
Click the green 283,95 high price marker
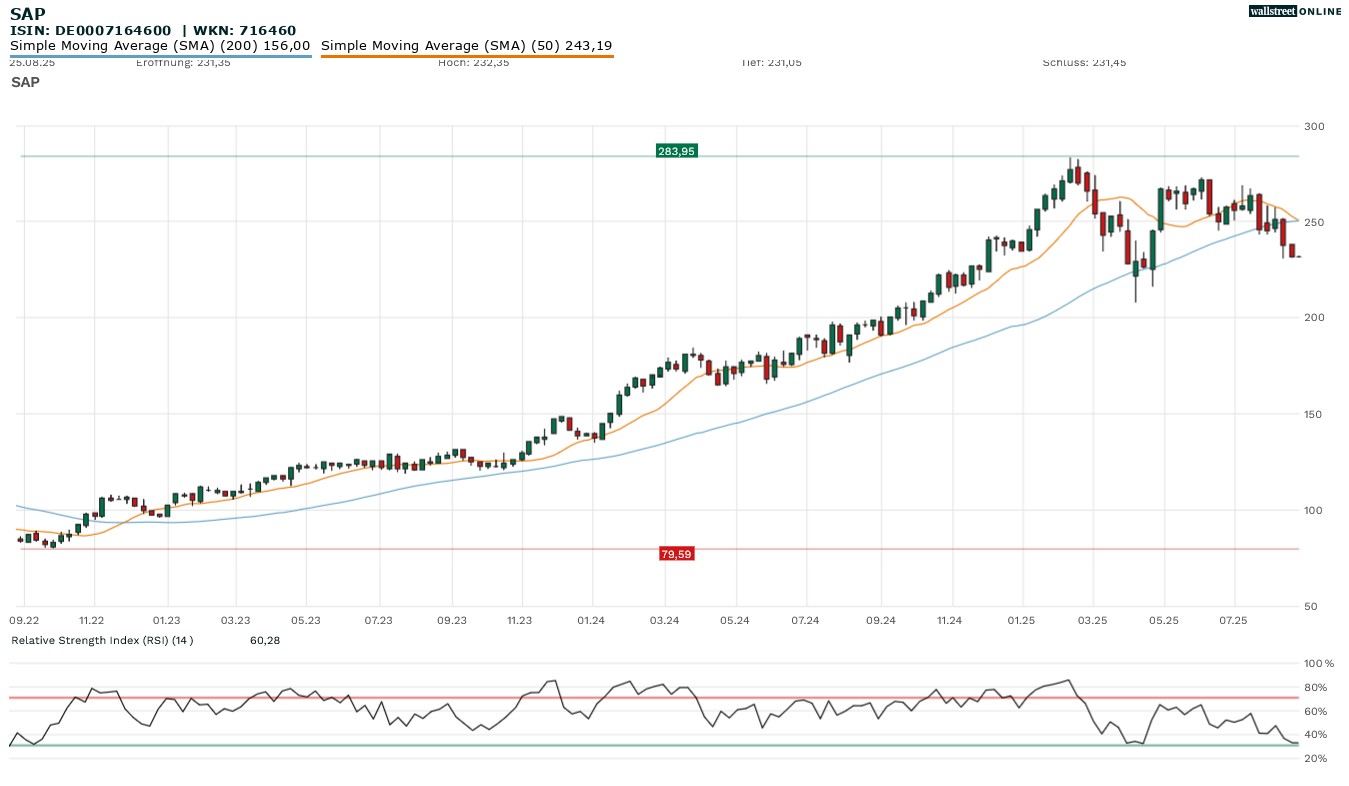tap(676, 151)
